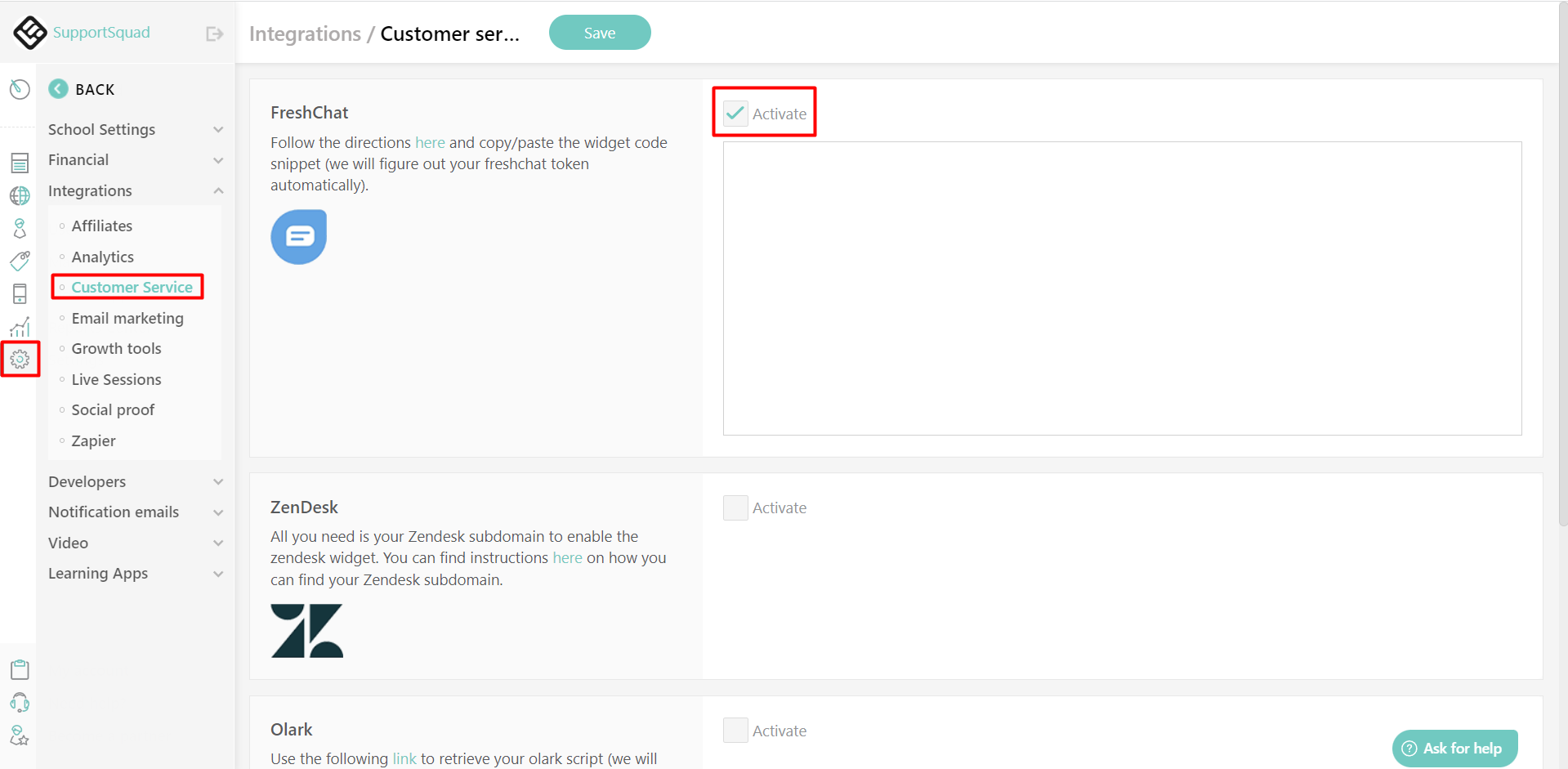Open the marketing tag icon

[20, 261]
